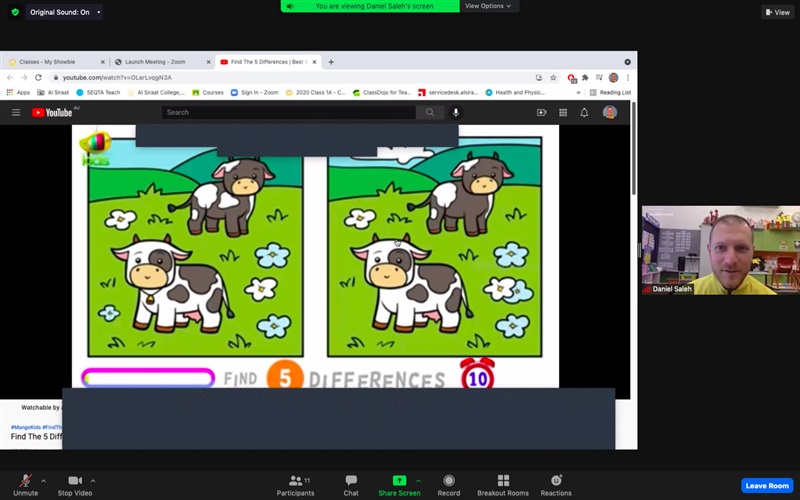
Task: Open video options arrow beside Stop Video
Action: click(x=93, y=481)
